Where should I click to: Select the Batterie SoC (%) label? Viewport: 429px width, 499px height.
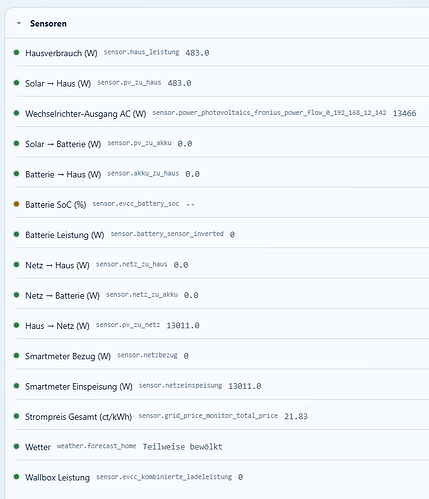tap(56, 205)
